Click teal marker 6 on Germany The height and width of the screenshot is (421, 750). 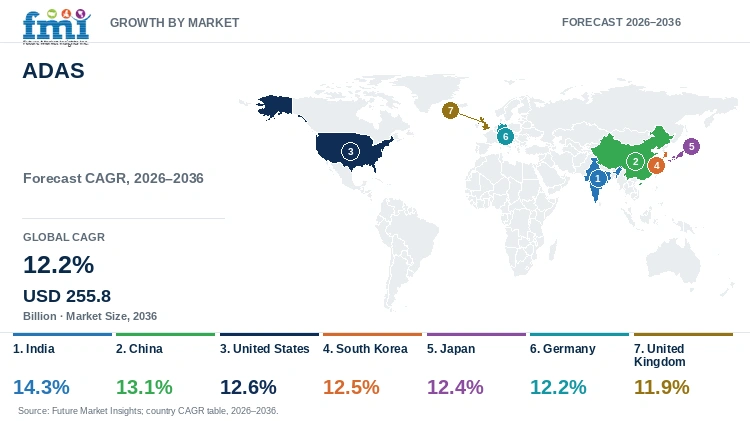(505, 136)
